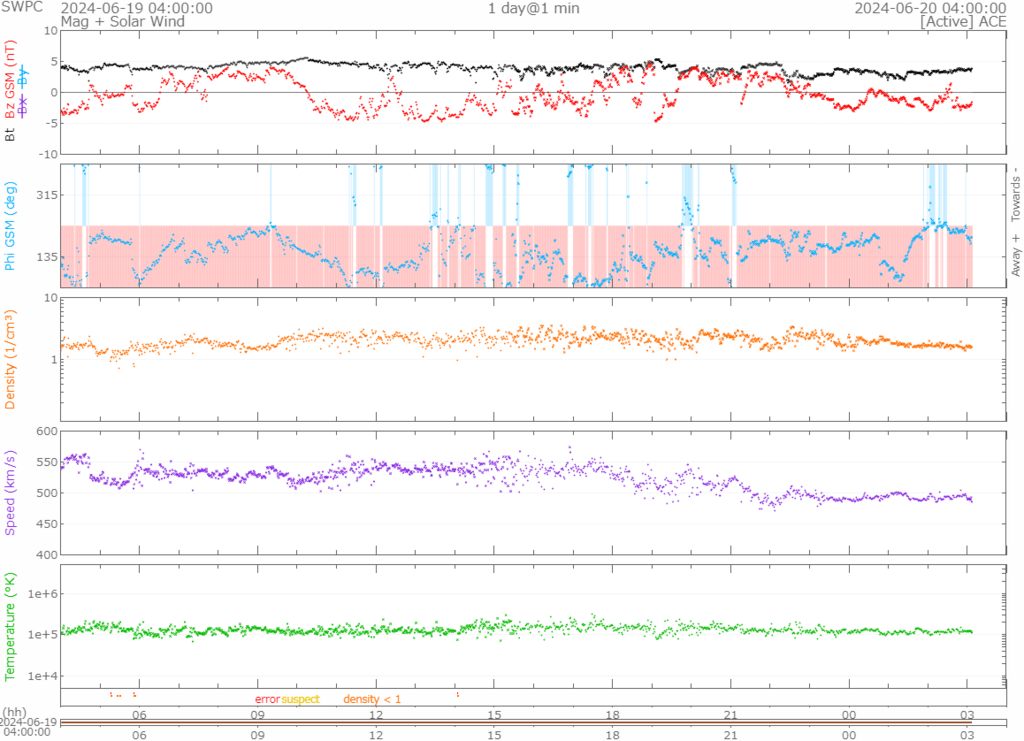The image size is (1024, 741).
Task: Click the black Bt series label
Action: coord(11,132)
